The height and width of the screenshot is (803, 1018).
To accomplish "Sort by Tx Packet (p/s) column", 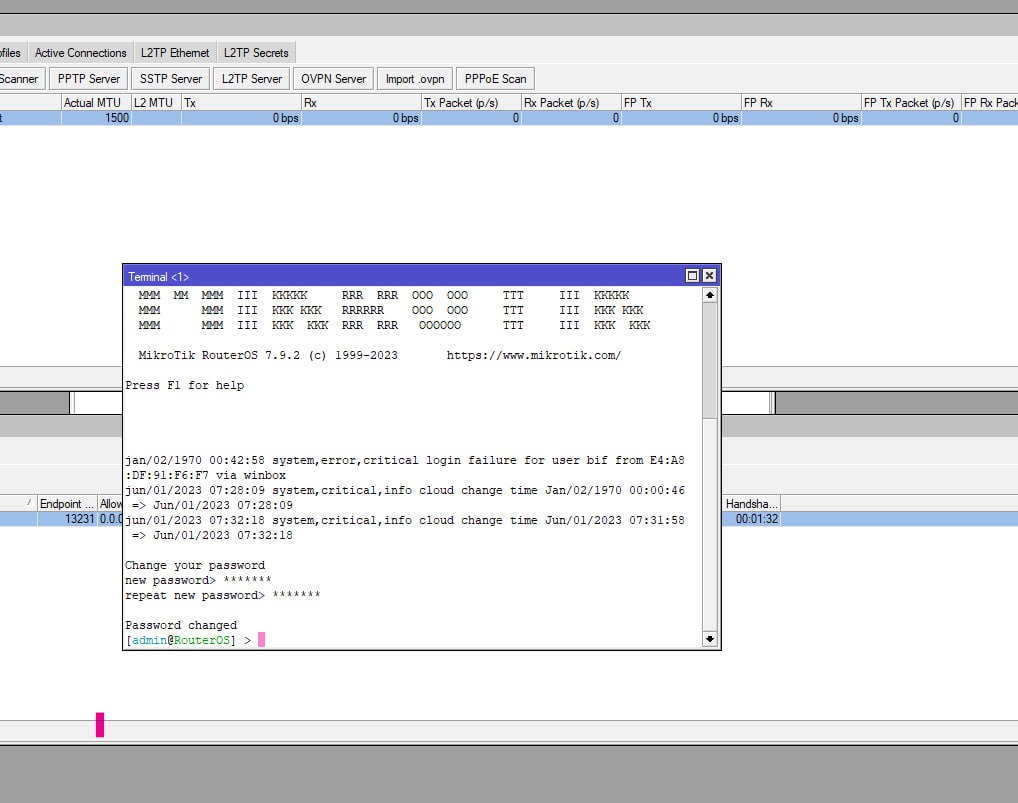I will [x=471, y=103].
